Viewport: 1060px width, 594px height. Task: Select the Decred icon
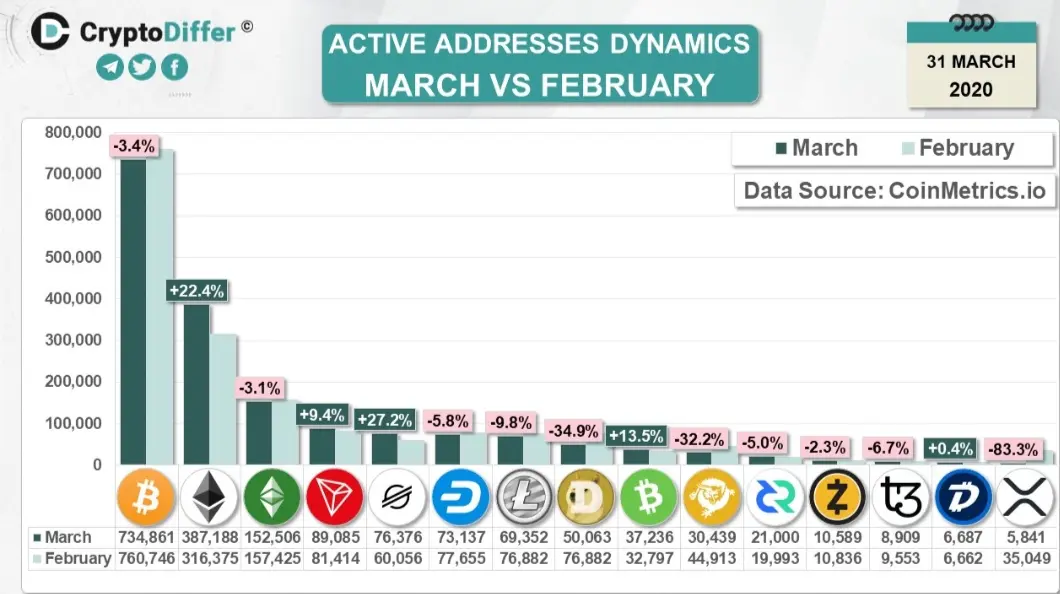[774, 497]
